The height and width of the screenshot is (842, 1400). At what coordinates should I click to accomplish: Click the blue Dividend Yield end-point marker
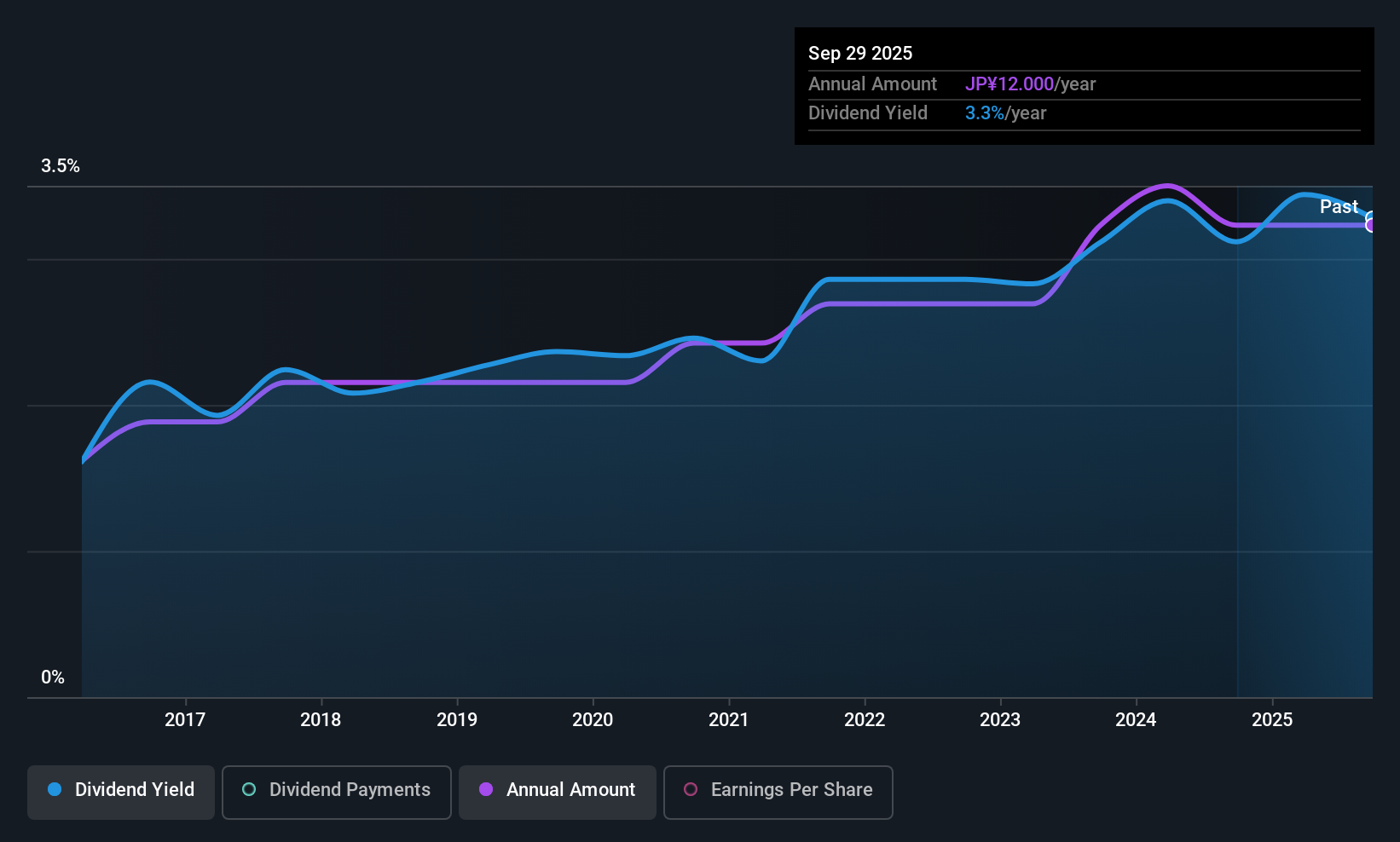point(1370,216)
